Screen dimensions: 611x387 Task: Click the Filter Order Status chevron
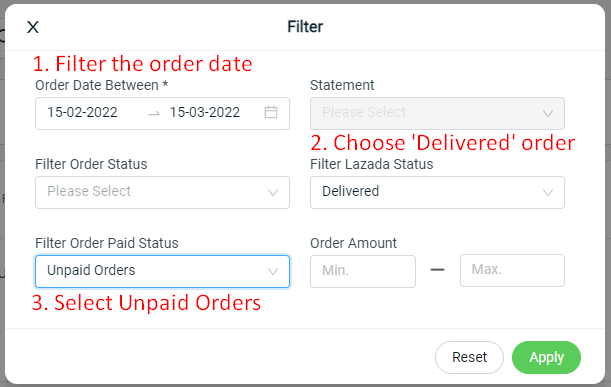coord(273,193)
